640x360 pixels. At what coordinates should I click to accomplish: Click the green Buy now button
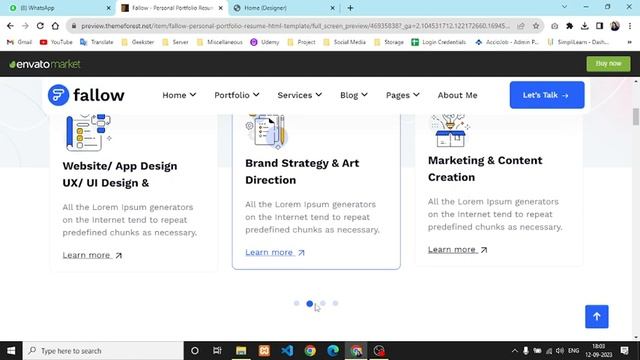pos(608,64)
